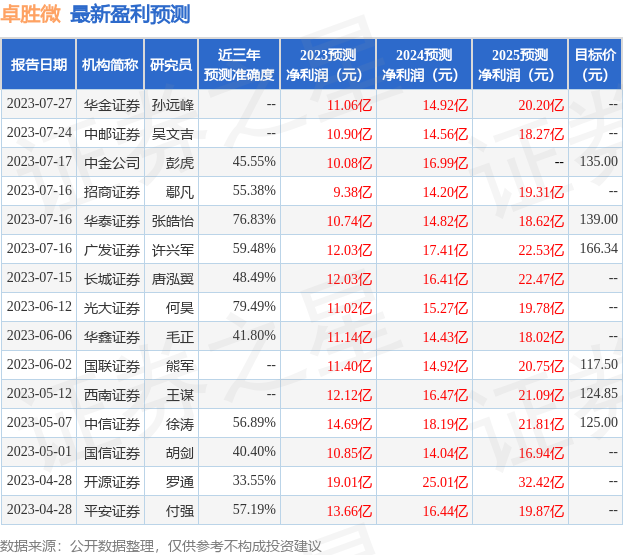This screenshot has height=555, width=623.
Task: Click the 14.69亿 forecast value
Action: click(x=349, y=424)
